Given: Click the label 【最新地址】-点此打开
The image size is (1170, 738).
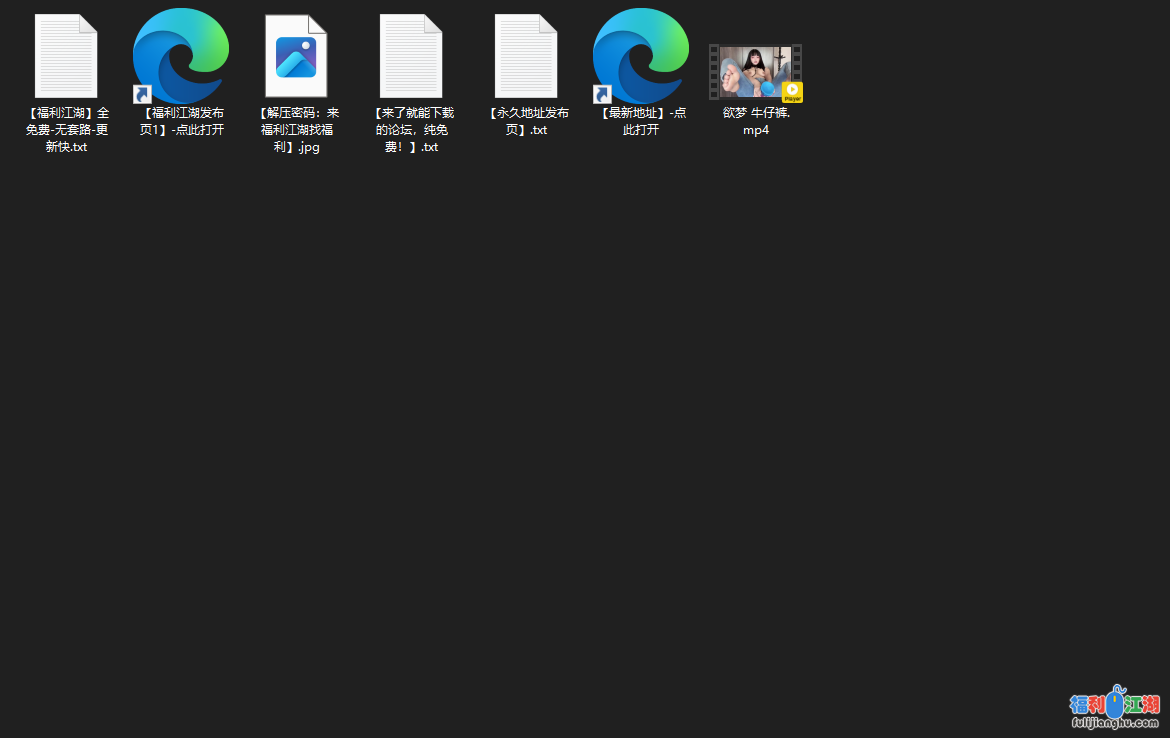Looking at the screenshot, I should tap(641, 121).
